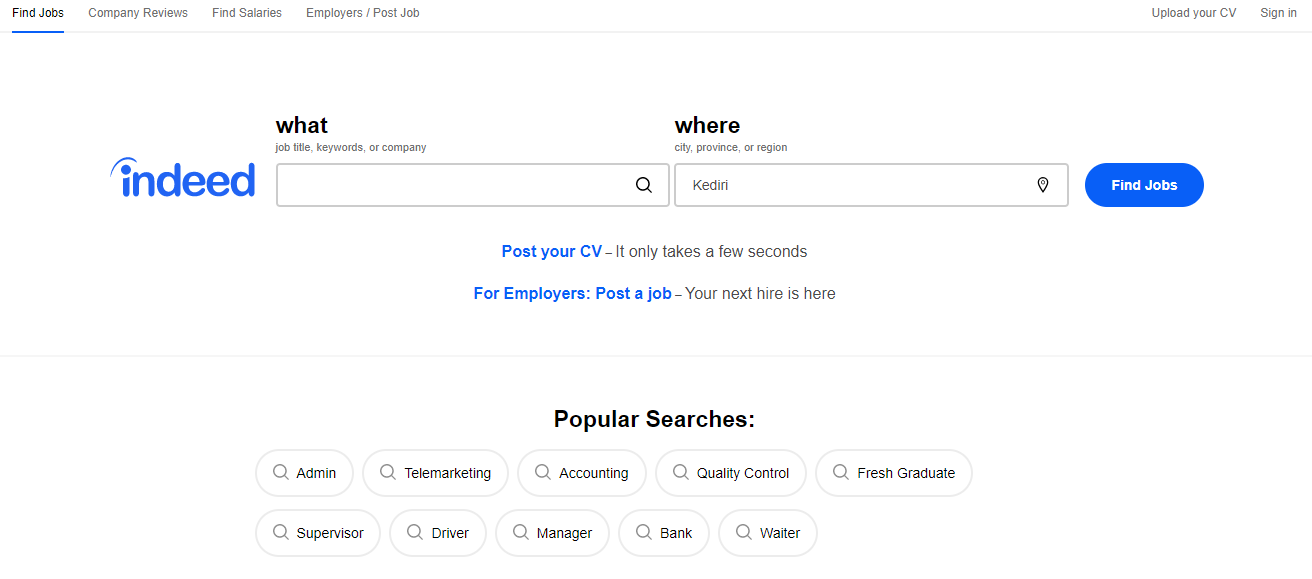Click the search icon on the Bank chip
This screenshot has width=1312, height=579.
[644, 532]
